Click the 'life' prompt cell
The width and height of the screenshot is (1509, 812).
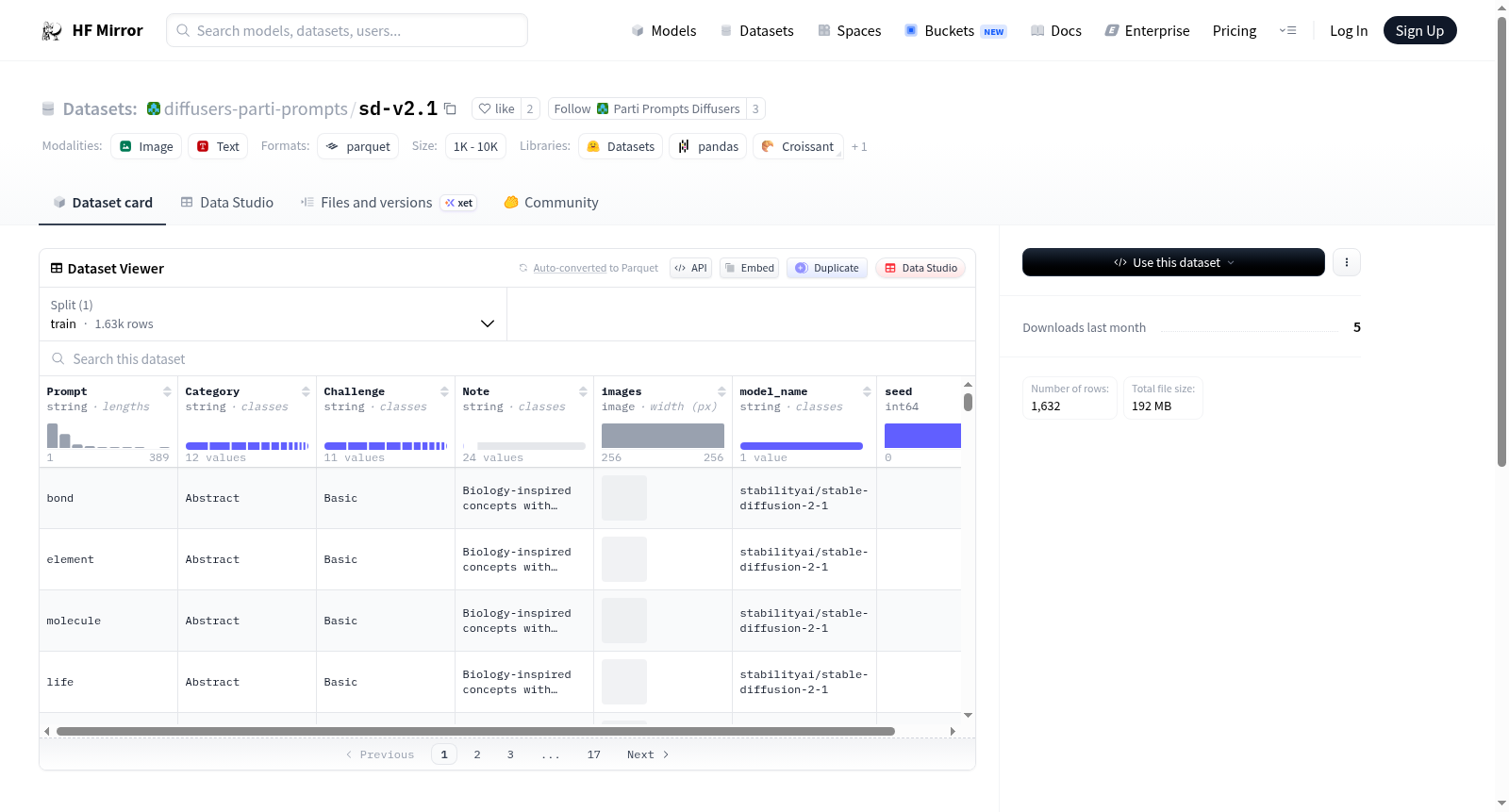[108, 682]
